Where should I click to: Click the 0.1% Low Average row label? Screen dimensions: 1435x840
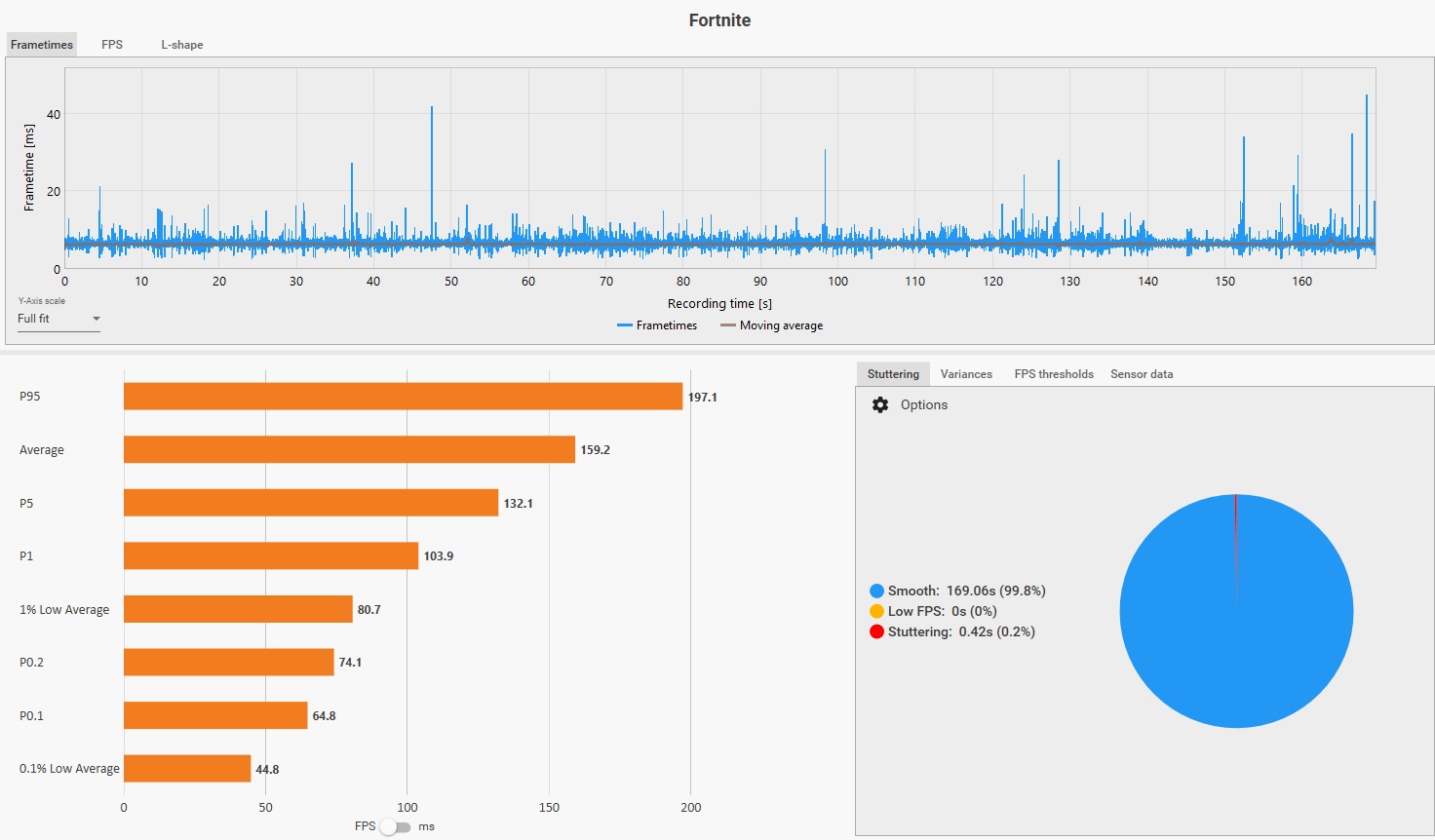tap(69, 769)
